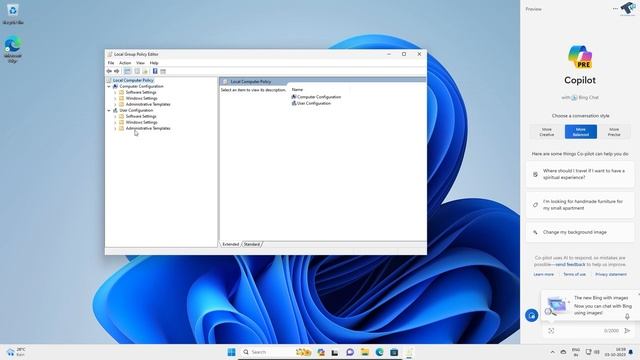Click the Copilot new topic round button
Viewport: 640px width, 360px height.
[531, 315]
